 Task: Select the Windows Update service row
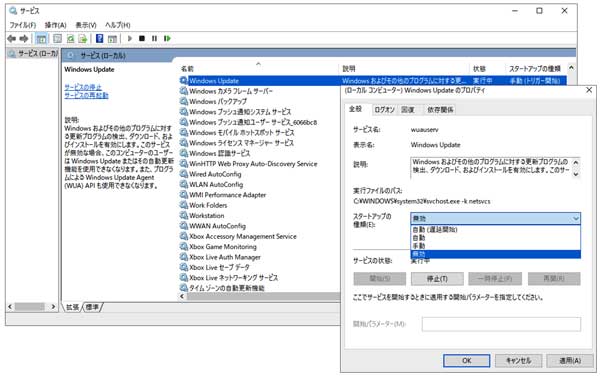pyautogui.click(x=373, y=81)
